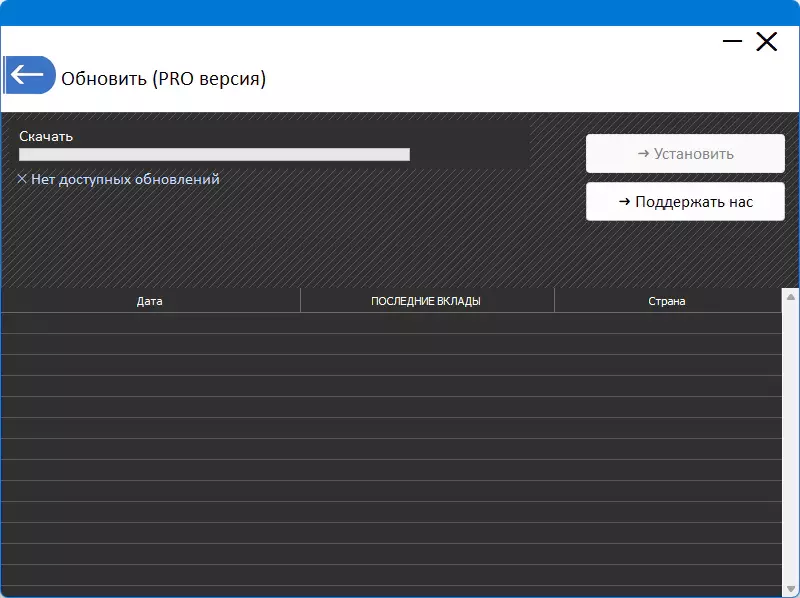Click the Скачать label
The image size is (800, 598).
pos(46,136)
